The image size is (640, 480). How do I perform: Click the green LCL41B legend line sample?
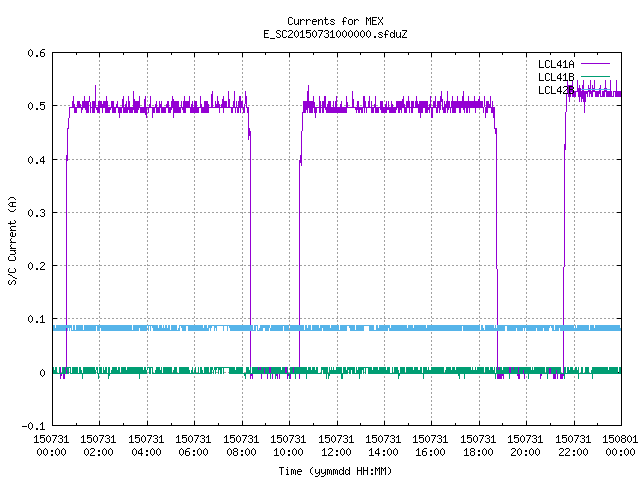tap(595, 77)
